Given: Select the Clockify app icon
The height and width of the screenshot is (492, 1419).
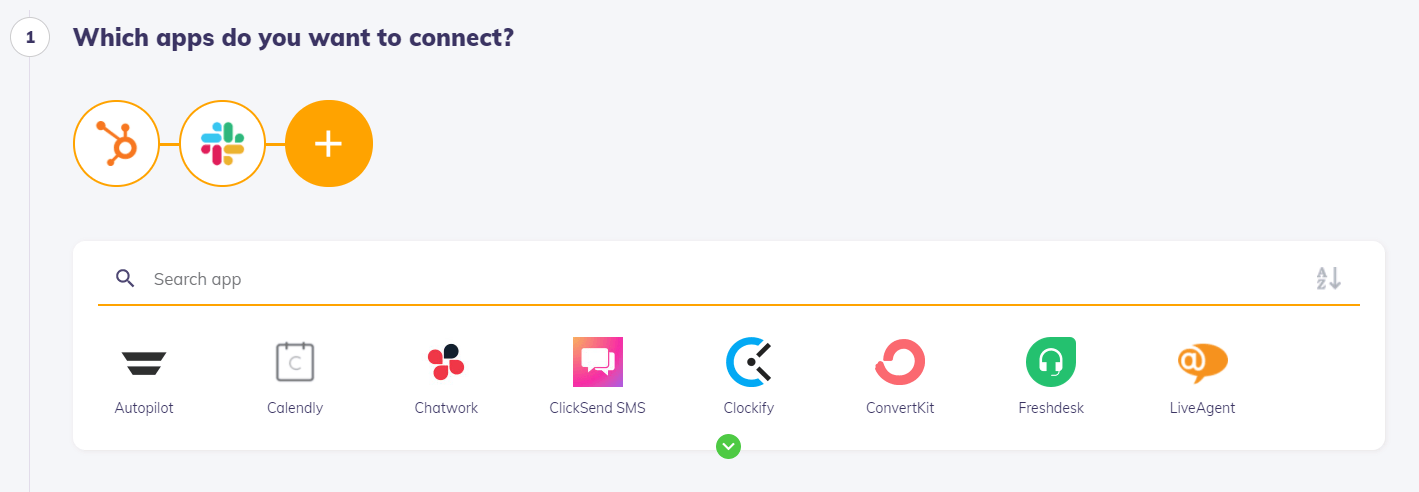Looking at the screenshot, I should [x=749, y=362].
